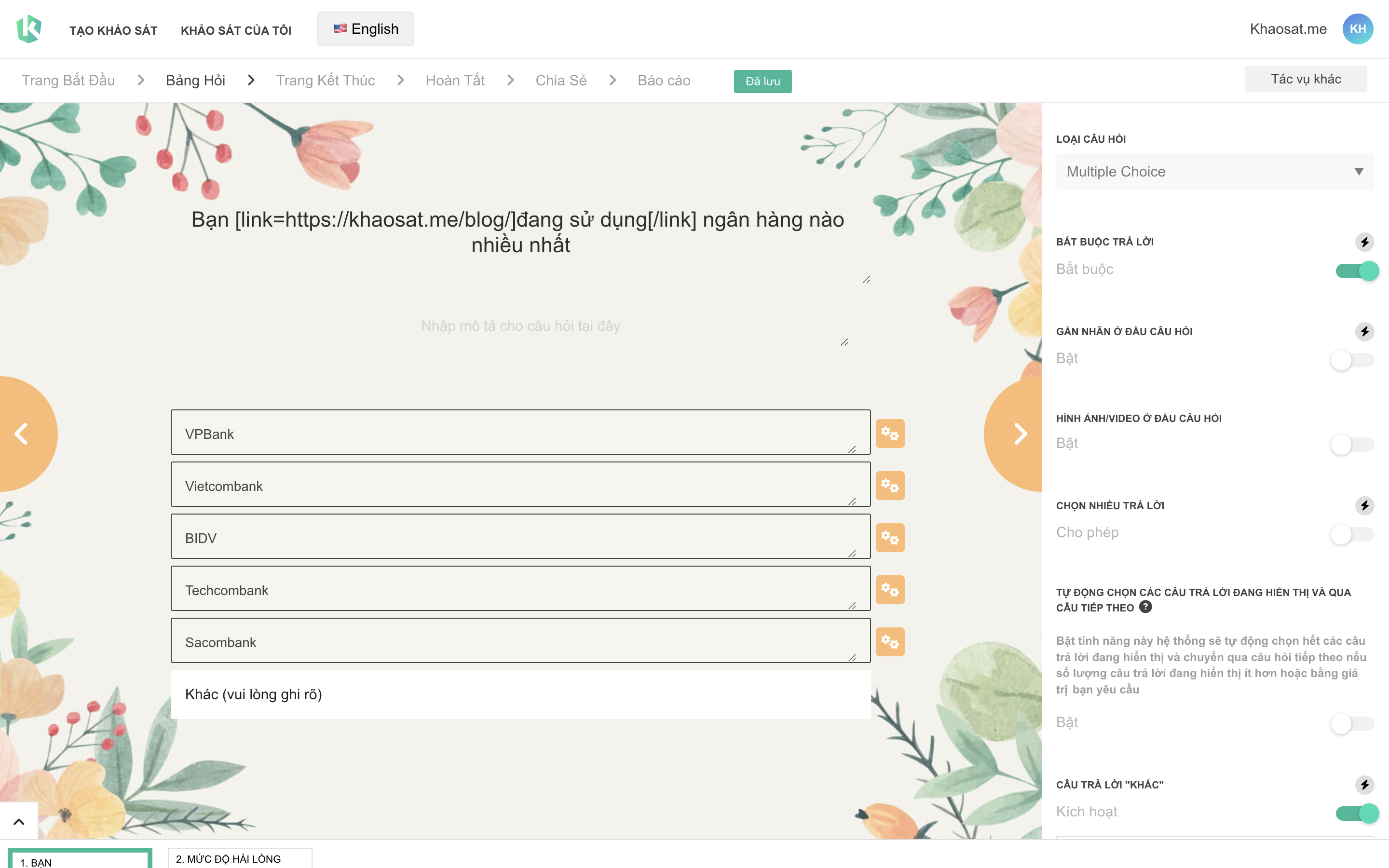Open settings gear for Sacombank answer

[x=890, y=642]
